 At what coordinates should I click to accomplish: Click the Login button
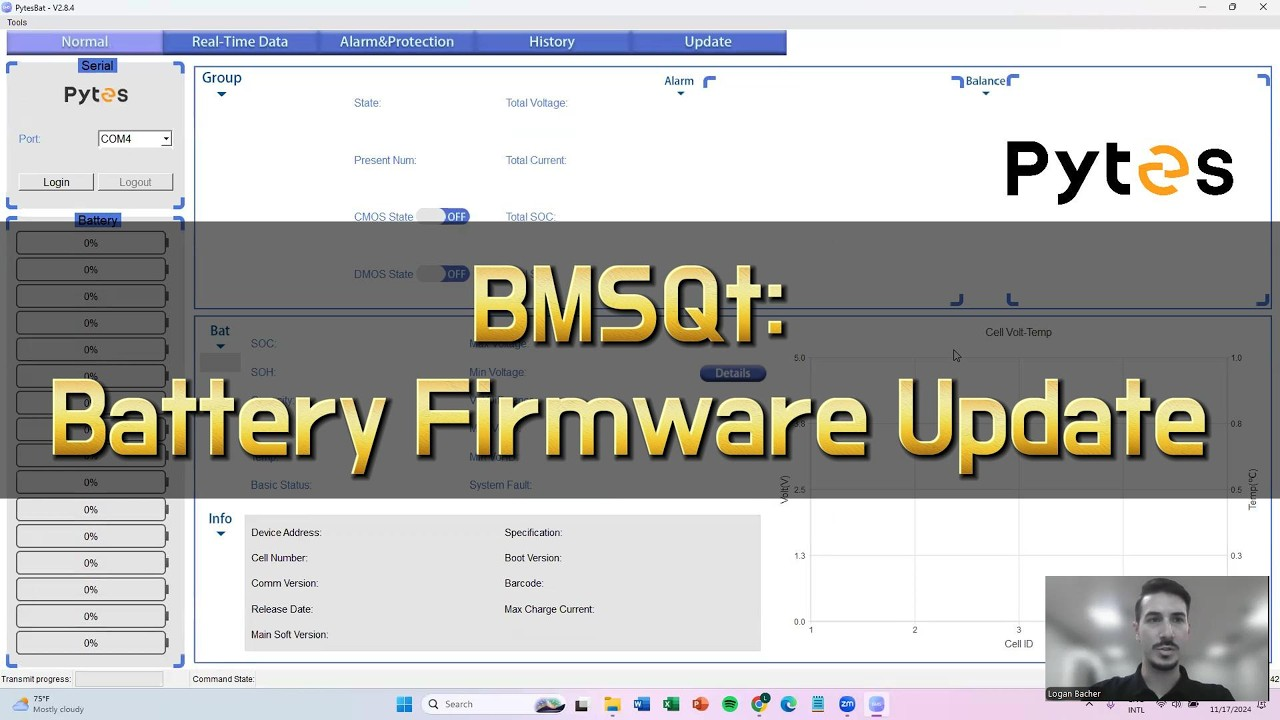click(x=56, y=182)
